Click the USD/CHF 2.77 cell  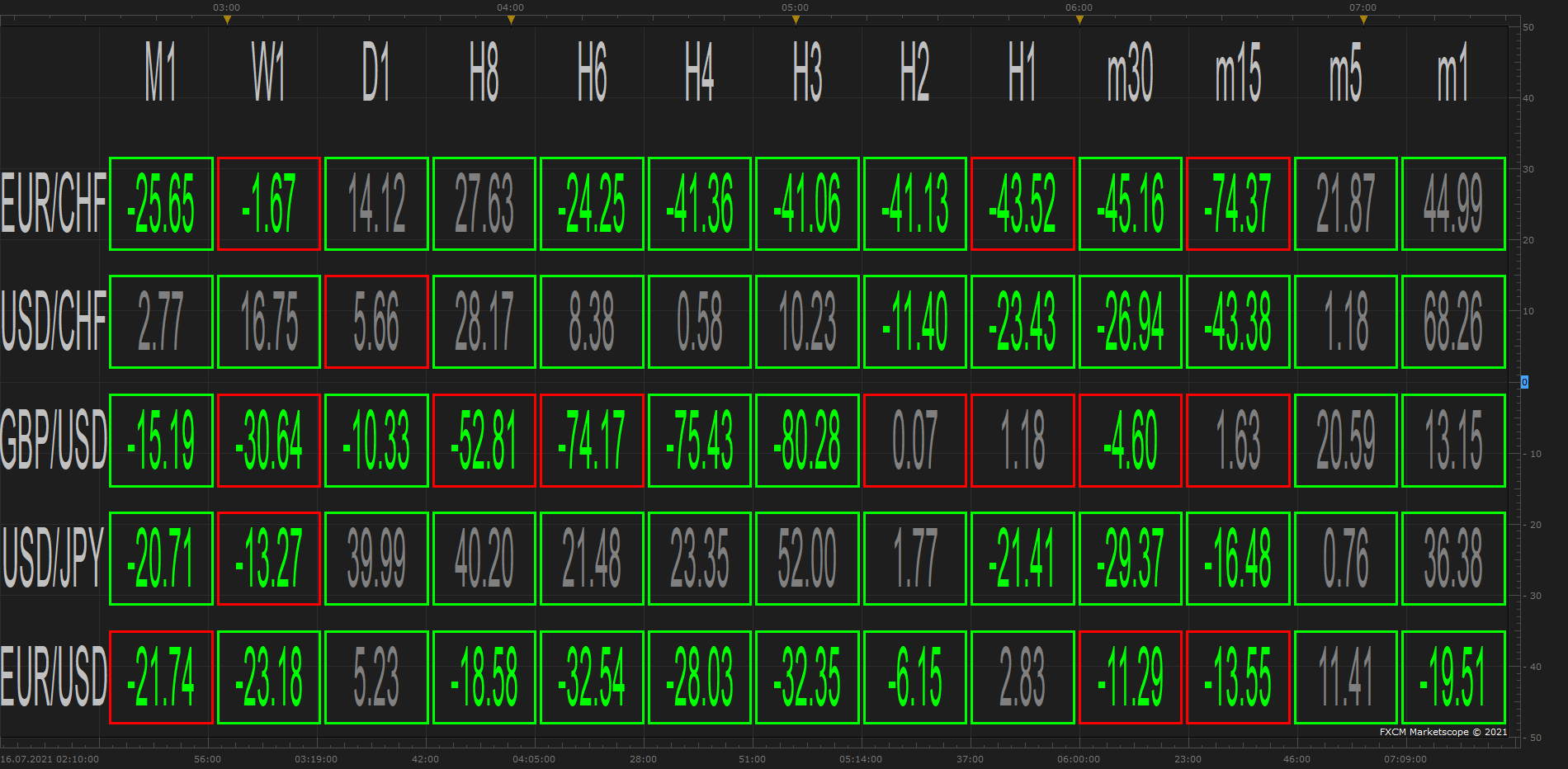tap(161, 322)
